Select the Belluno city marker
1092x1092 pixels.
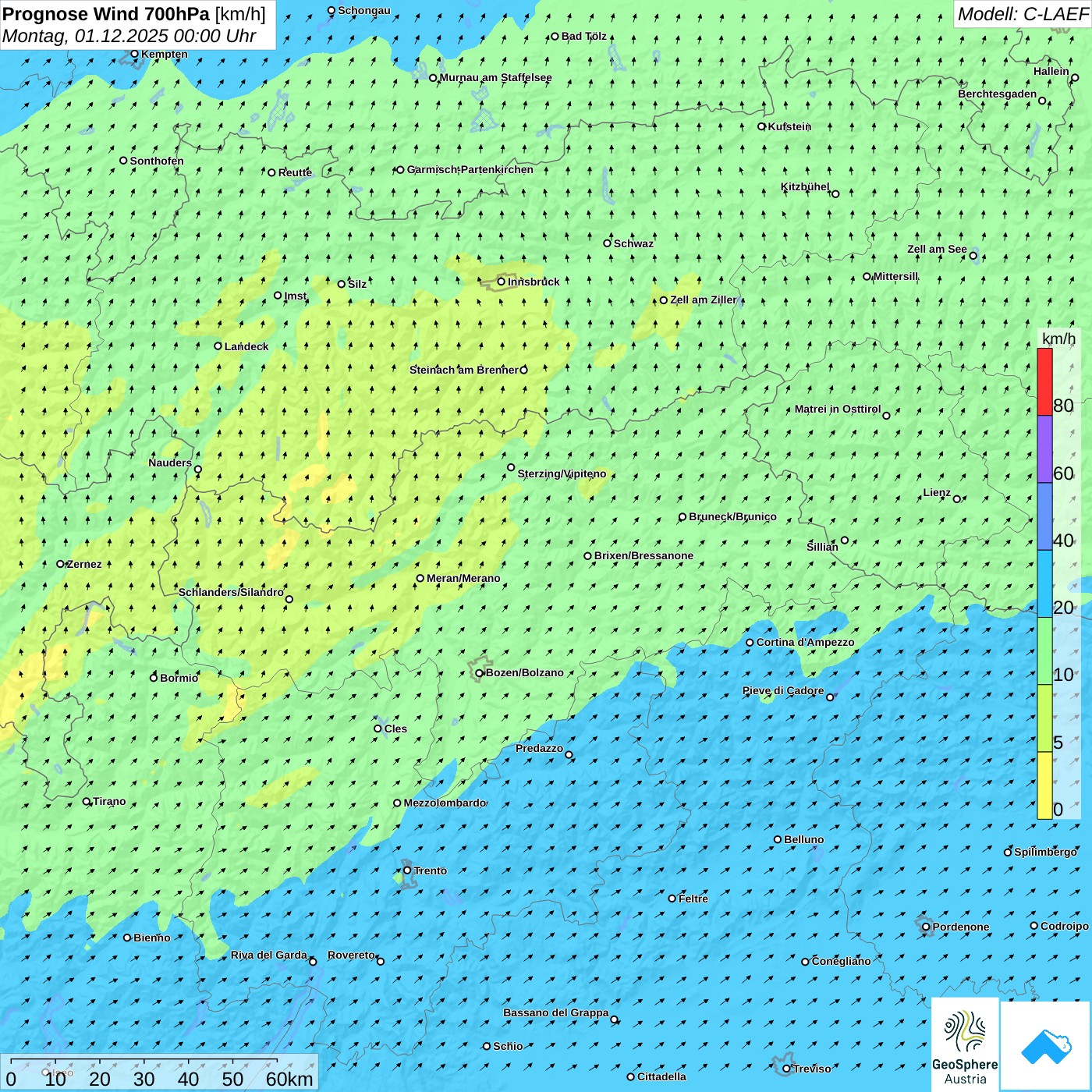[778, 839]
